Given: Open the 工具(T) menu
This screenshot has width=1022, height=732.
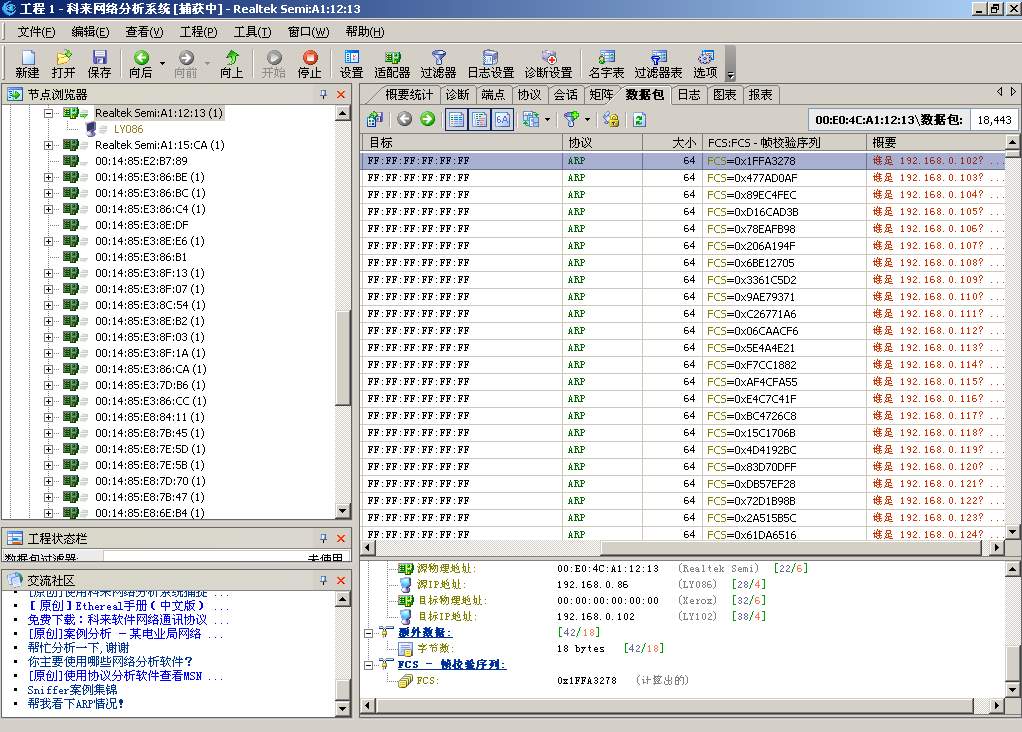Looking at the screenshot, I should 252,32.
